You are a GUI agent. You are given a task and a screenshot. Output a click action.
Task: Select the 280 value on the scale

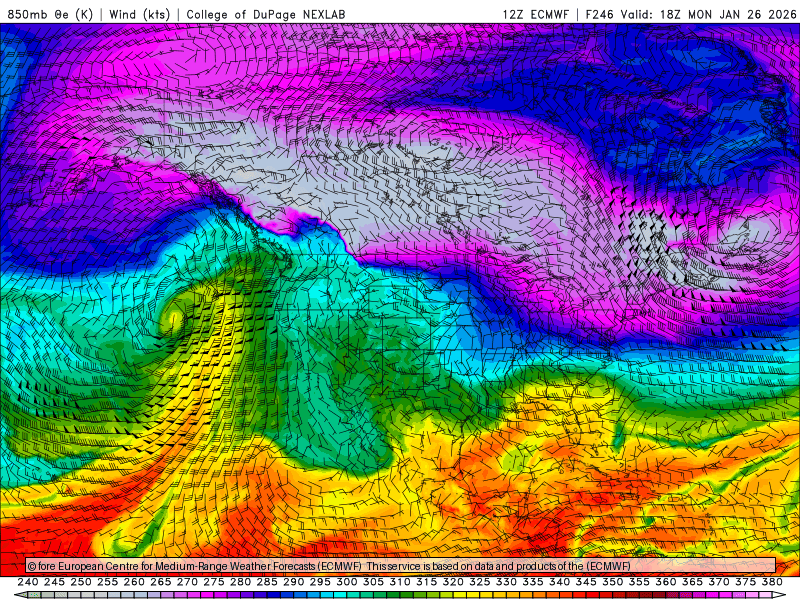[240, 582]
